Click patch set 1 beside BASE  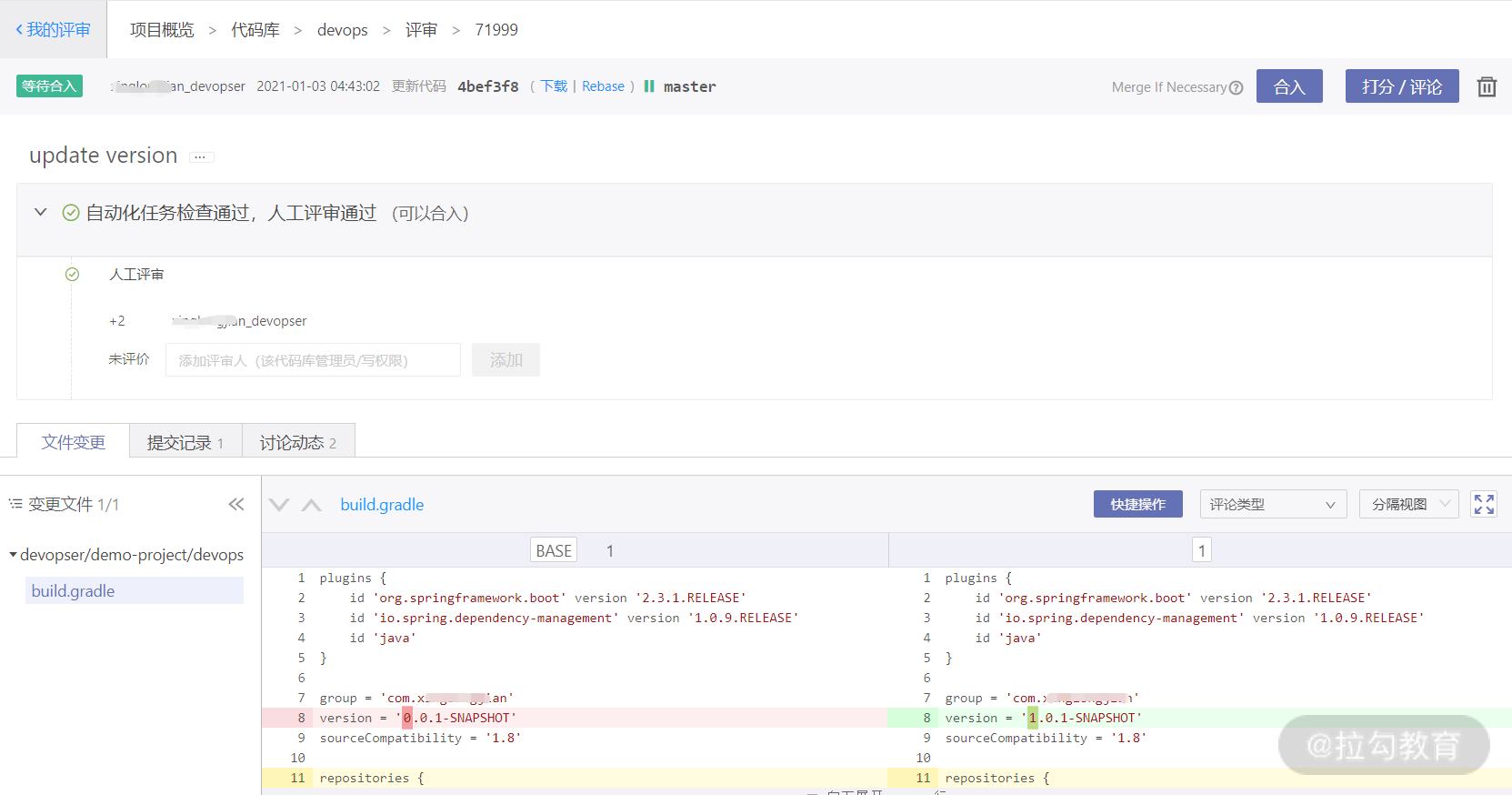coord(610,550)
